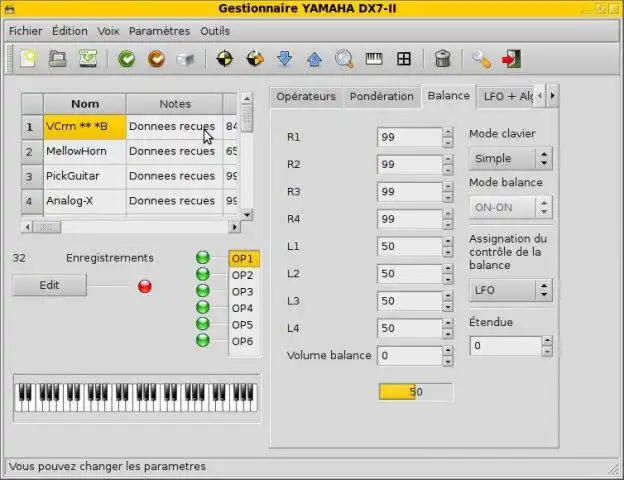This screenshot has height=480, width=624.
Task: Click the L1 value field
Action: (410, 246)
